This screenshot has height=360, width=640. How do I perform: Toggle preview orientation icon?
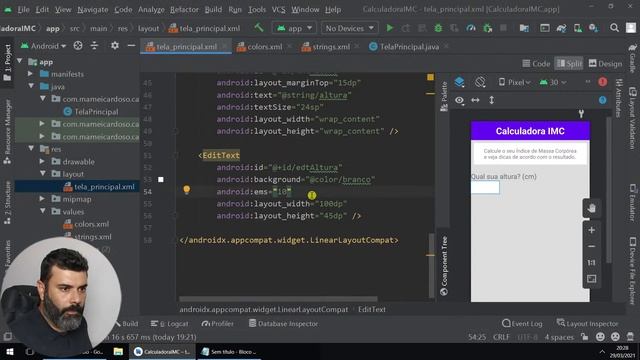point(480,82)
